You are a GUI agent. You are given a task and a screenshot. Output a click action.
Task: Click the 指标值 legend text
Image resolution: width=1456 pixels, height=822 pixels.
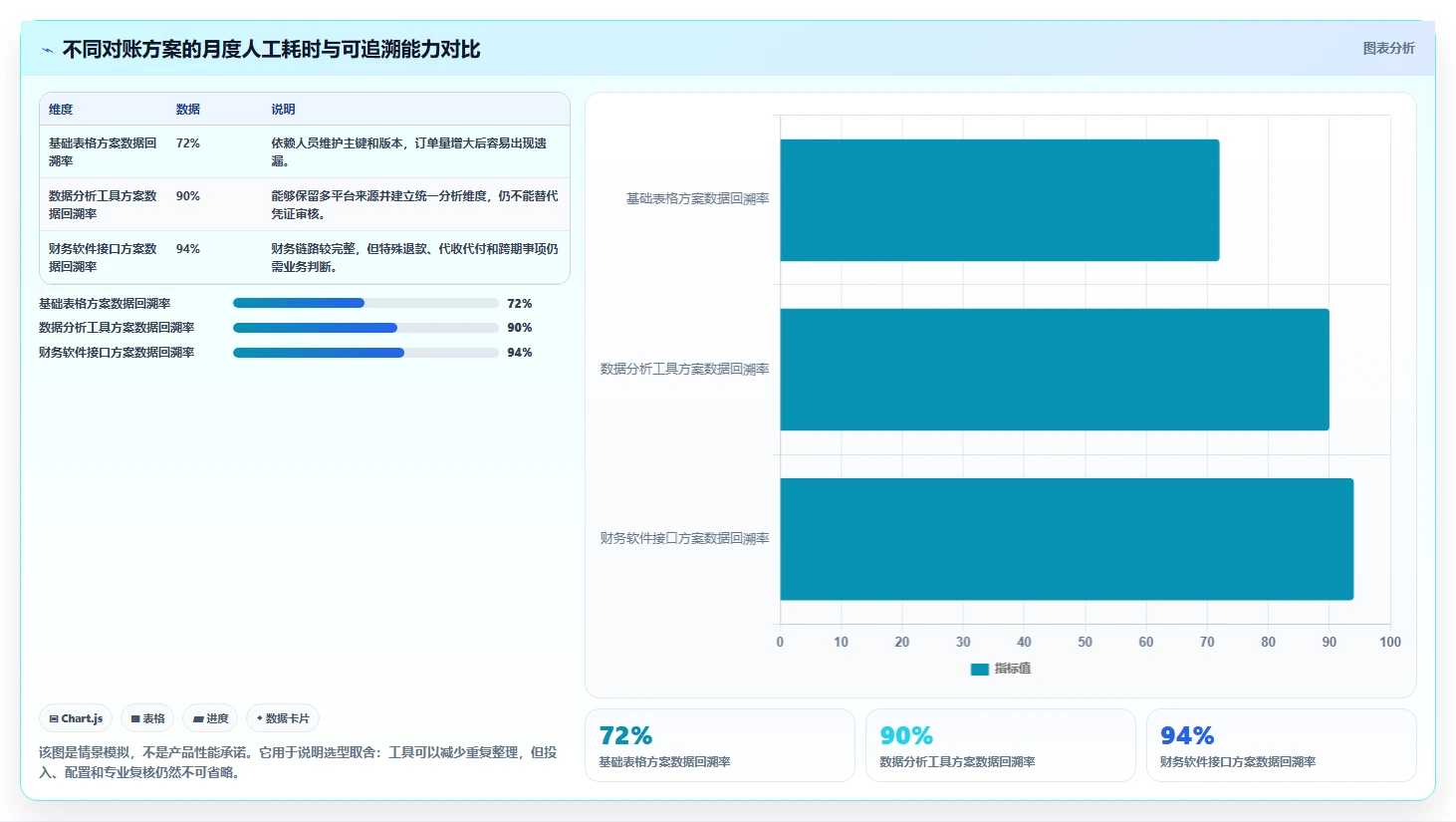[x=1013, y=669]
